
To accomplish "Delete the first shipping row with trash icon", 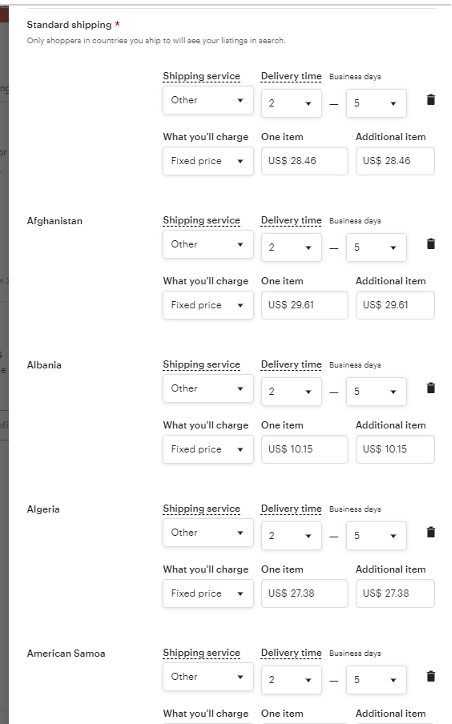I will tap(431, 100).
